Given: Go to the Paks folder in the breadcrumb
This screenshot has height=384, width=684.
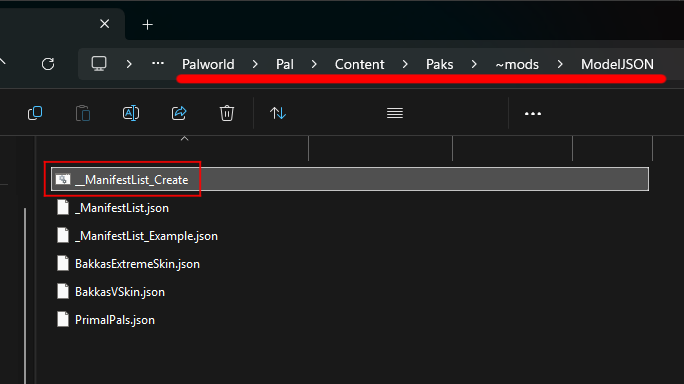Looking at the screenshot, I should click(439, 65).
